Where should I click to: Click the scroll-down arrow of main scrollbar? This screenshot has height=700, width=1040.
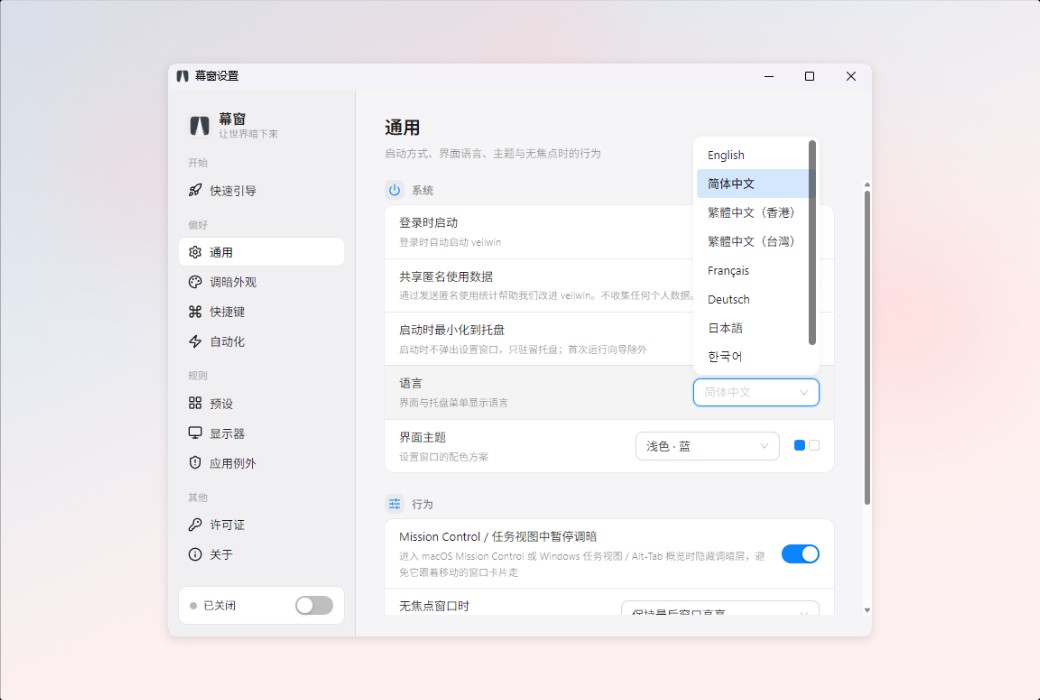(867, 610)
